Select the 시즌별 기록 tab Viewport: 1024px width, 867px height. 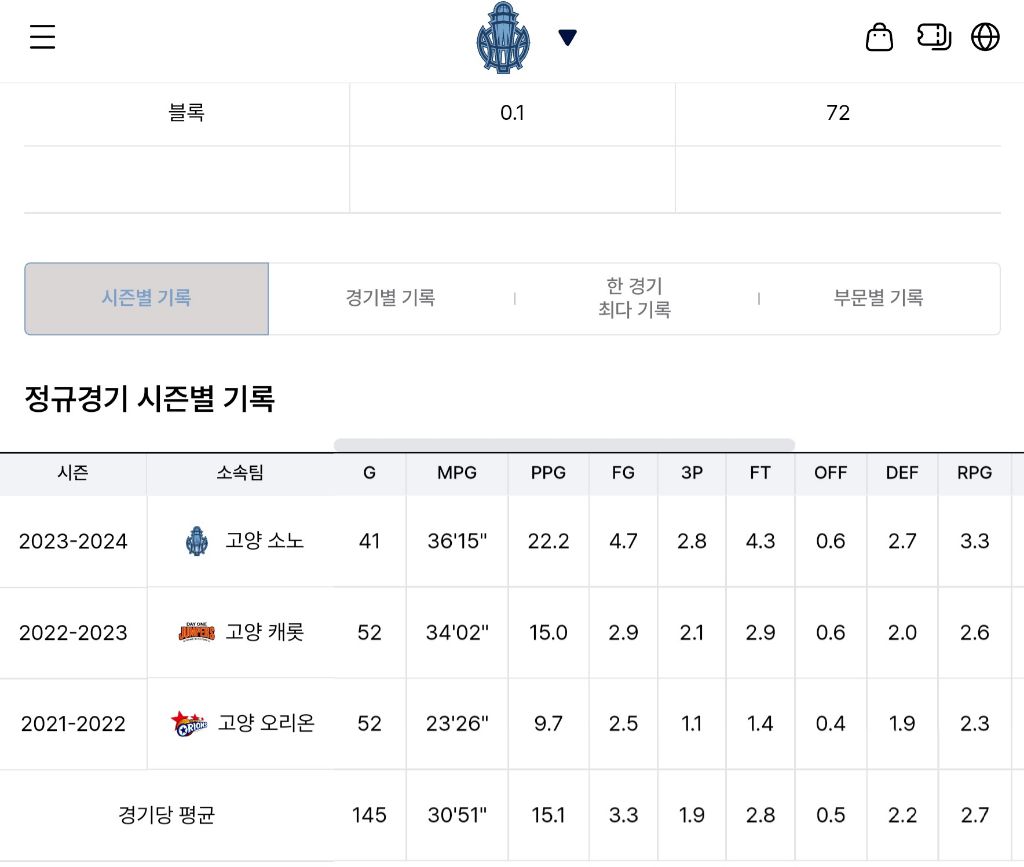tap(147, 298)
